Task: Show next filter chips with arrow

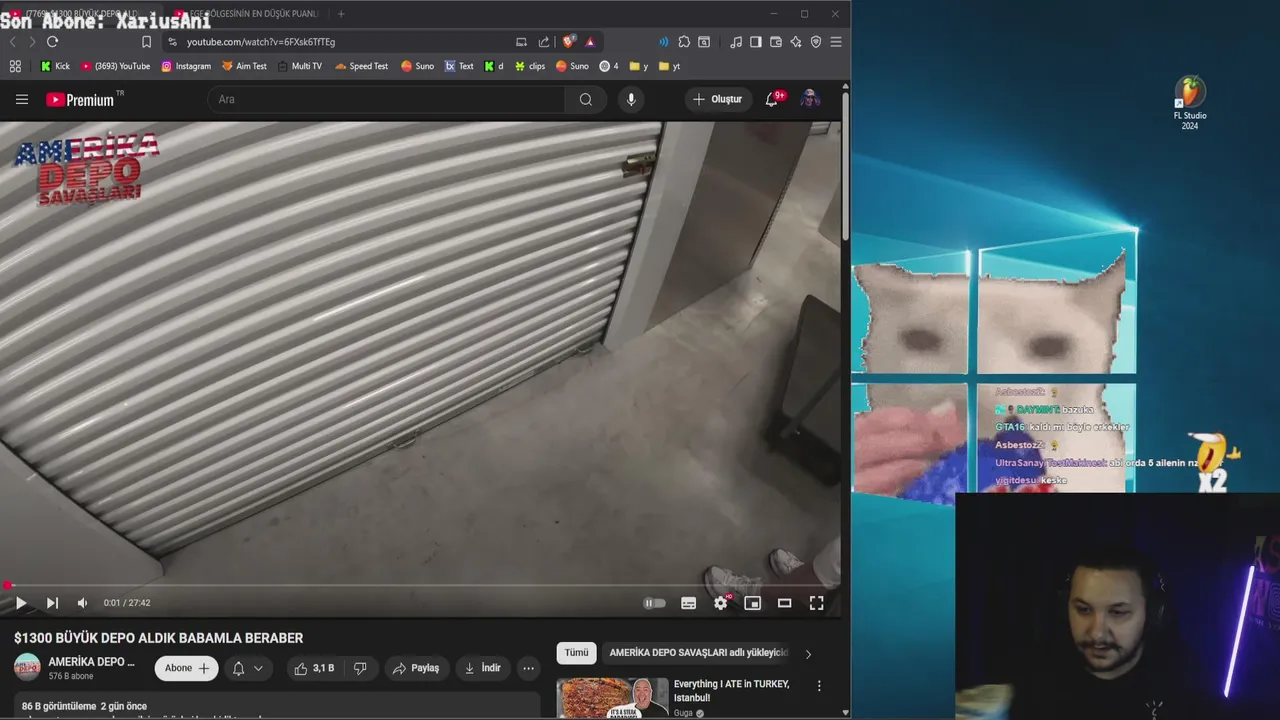Action: point(808,654)
